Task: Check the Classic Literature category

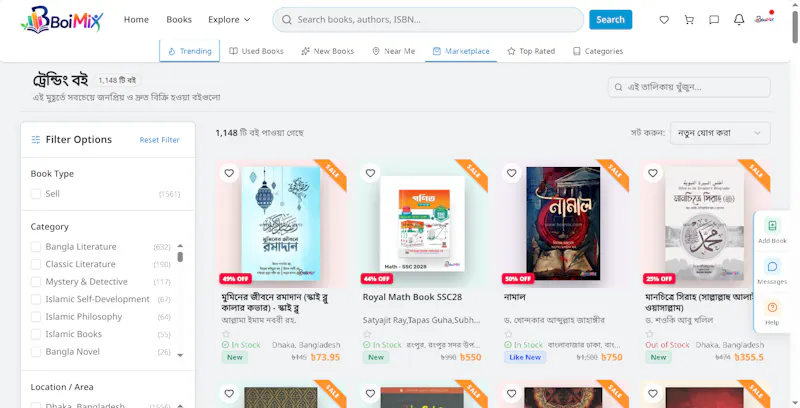Action: pos(36,264)
